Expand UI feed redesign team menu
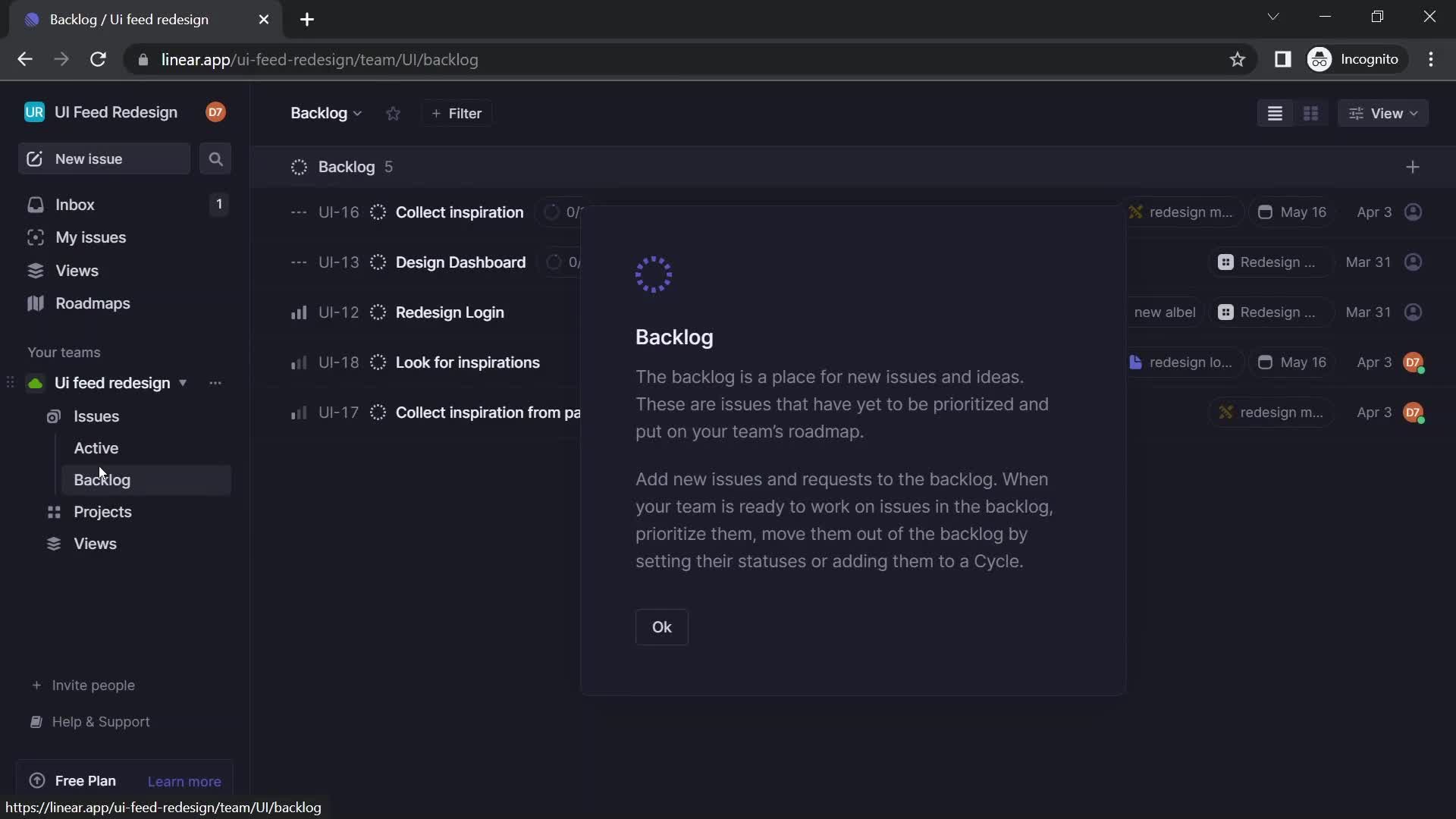The width and height of the screenshot is (1456, 819). tap(181, 382)
